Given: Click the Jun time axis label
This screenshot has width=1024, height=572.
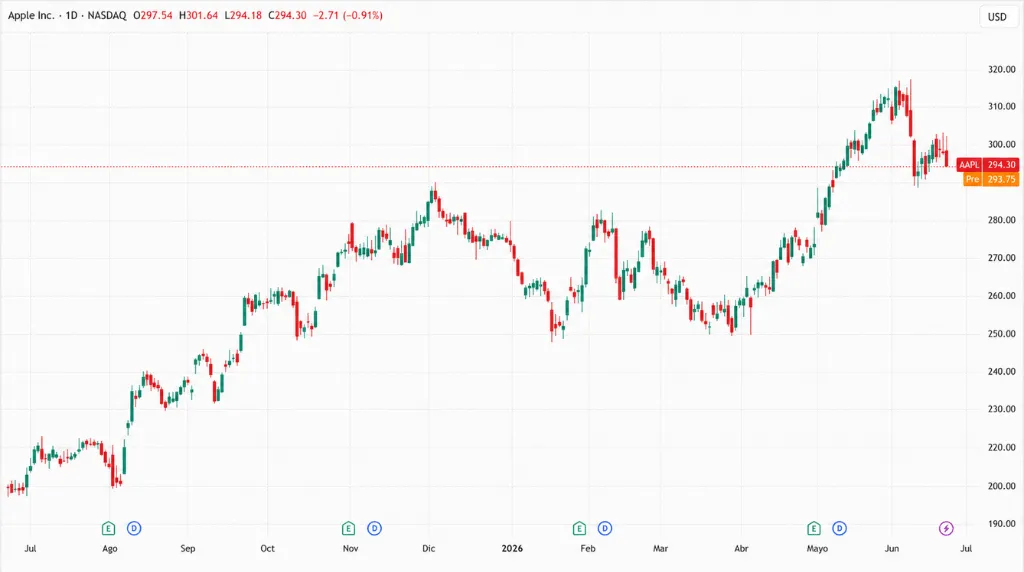Looking at the screenshot, I should [x=891, y=548].
